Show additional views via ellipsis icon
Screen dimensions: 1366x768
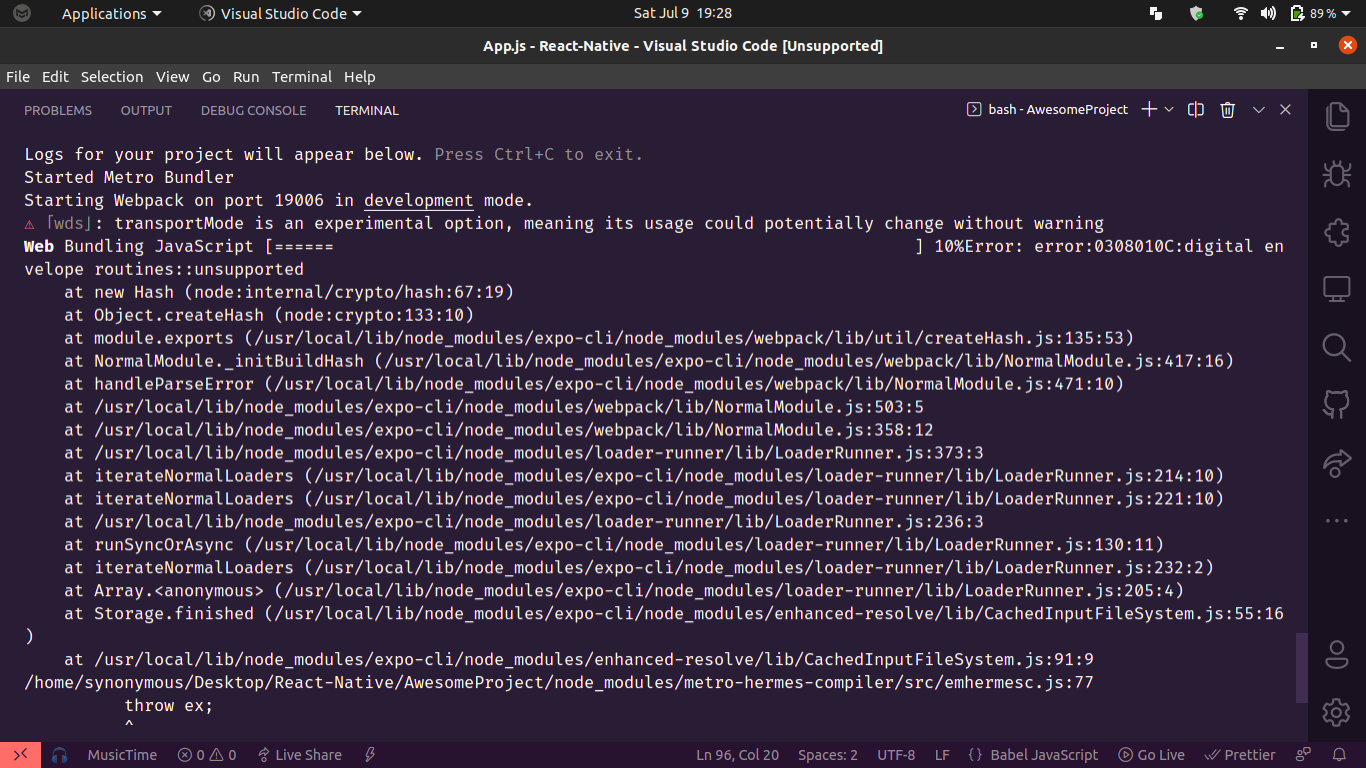click(x=1337, y=521)
